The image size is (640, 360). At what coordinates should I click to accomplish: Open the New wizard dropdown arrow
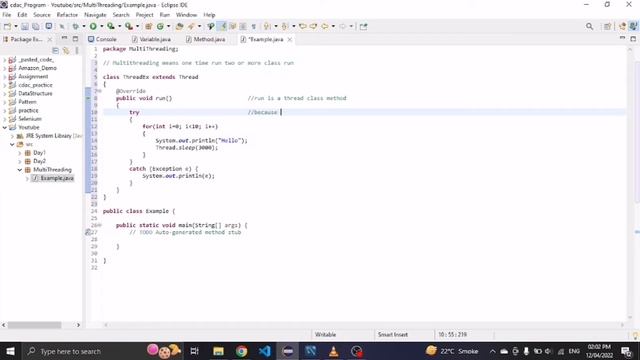[x=16, y=27]
